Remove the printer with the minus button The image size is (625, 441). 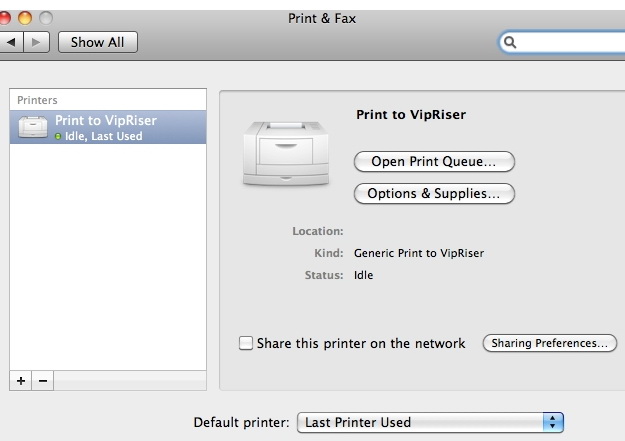[42, 381]
